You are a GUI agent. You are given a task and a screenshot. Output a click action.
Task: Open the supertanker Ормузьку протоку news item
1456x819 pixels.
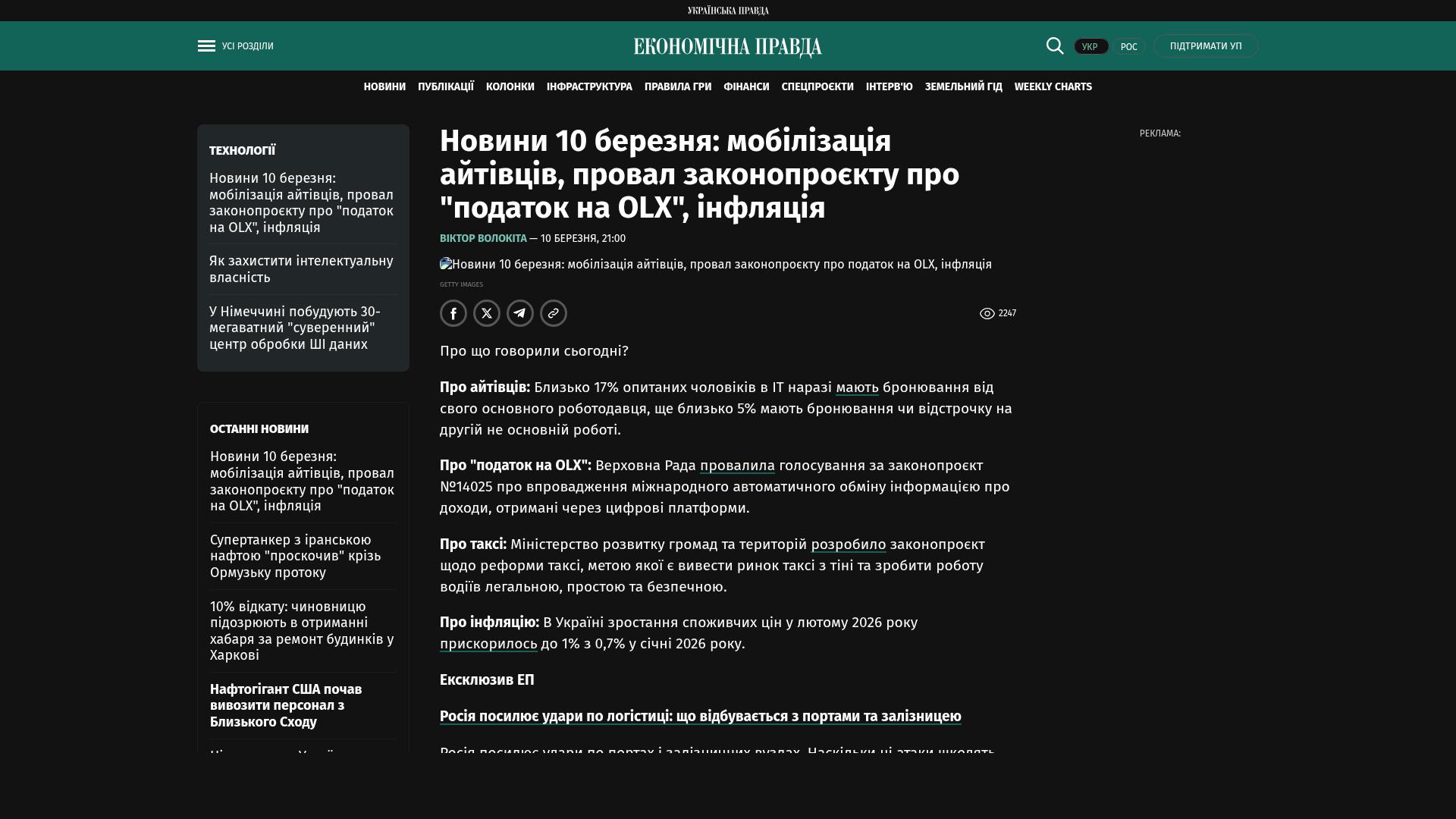click(x=295, y=556)
